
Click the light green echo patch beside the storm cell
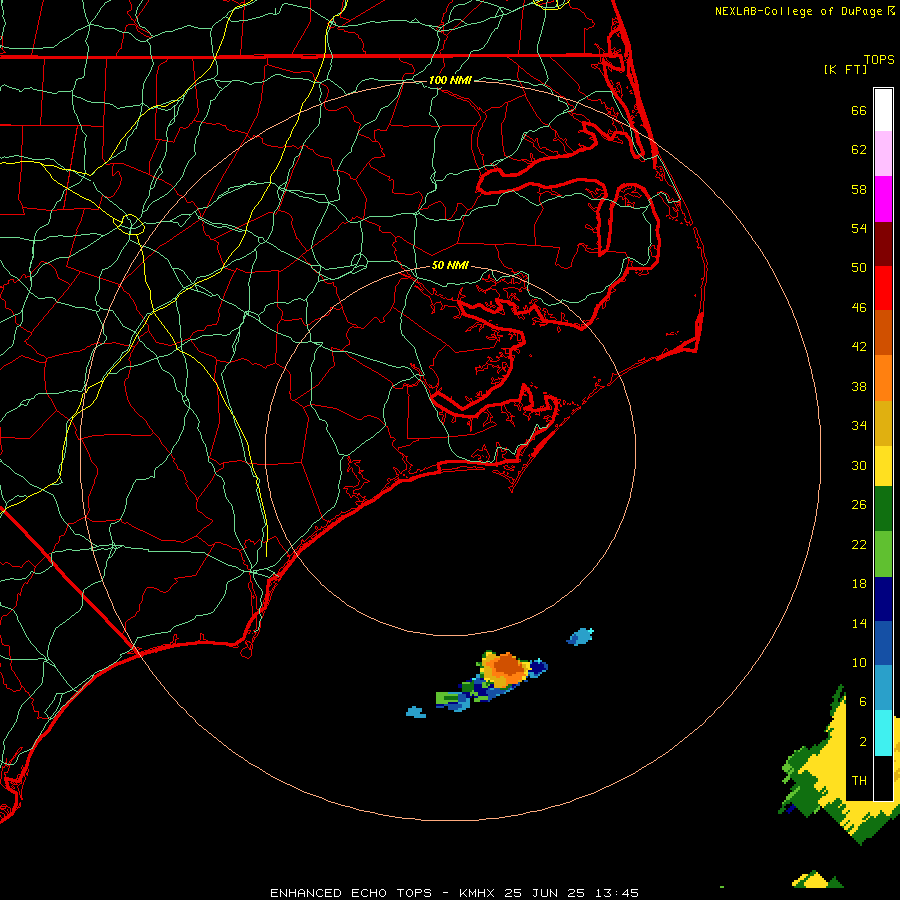tap(448, 697)
